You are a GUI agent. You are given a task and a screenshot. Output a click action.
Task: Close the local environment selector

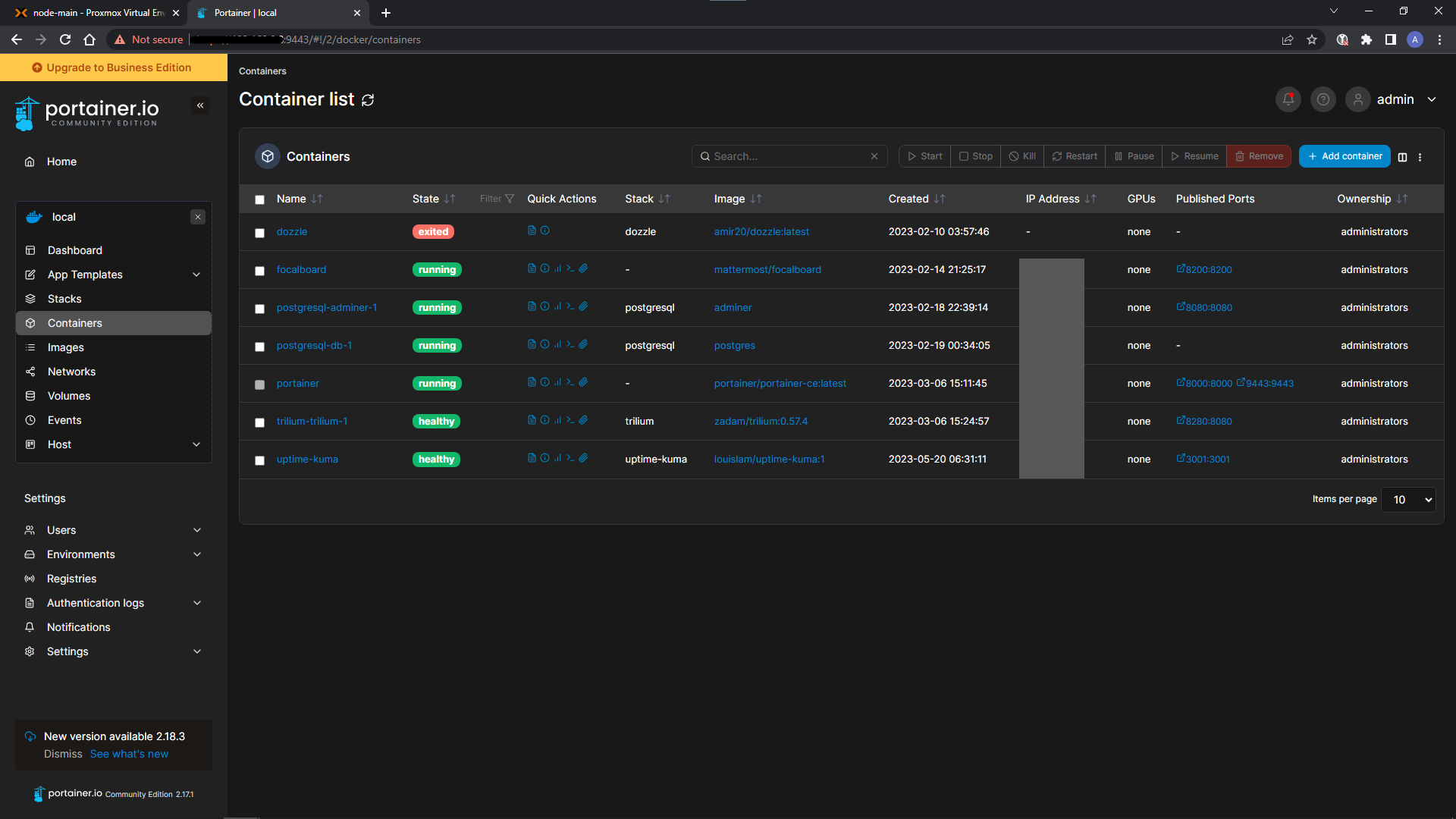point(198,217)
